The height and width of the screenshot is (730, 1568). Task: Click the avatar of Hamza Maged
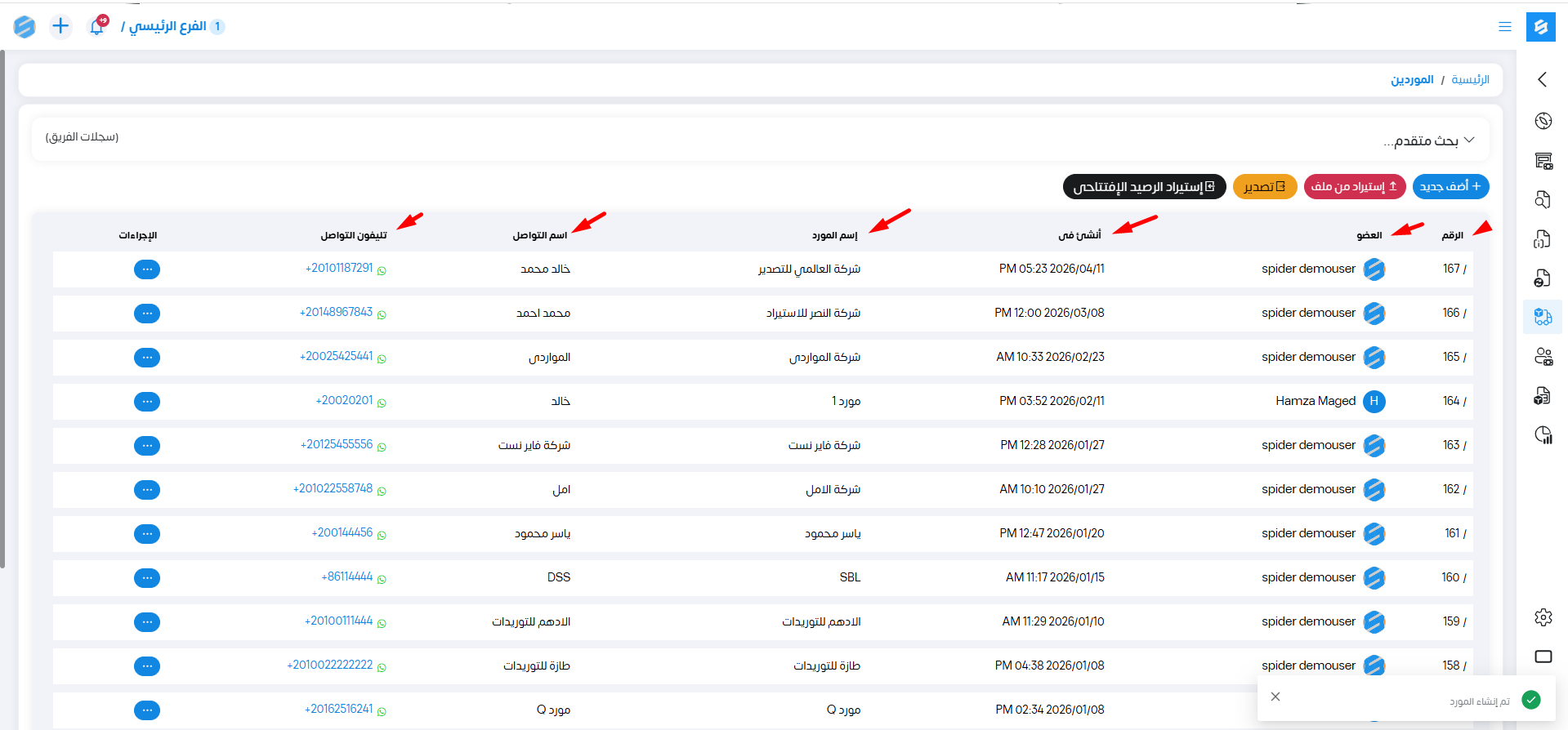(1374, 401)
